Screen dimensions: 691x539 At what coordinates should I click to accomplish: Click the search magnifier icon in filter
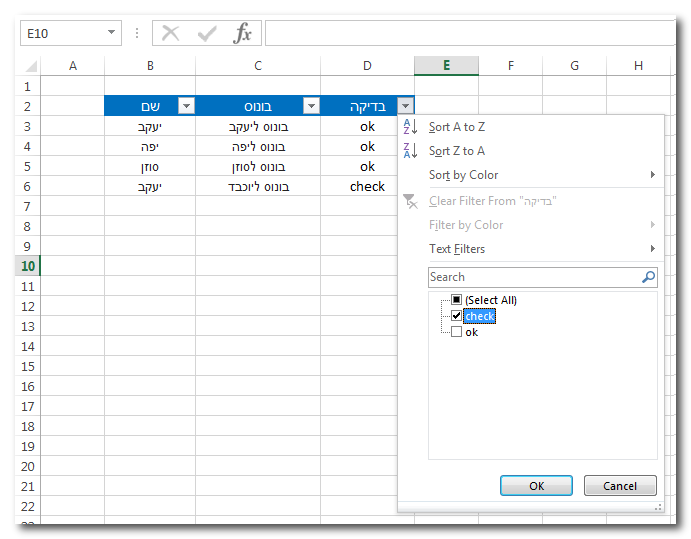648,277
